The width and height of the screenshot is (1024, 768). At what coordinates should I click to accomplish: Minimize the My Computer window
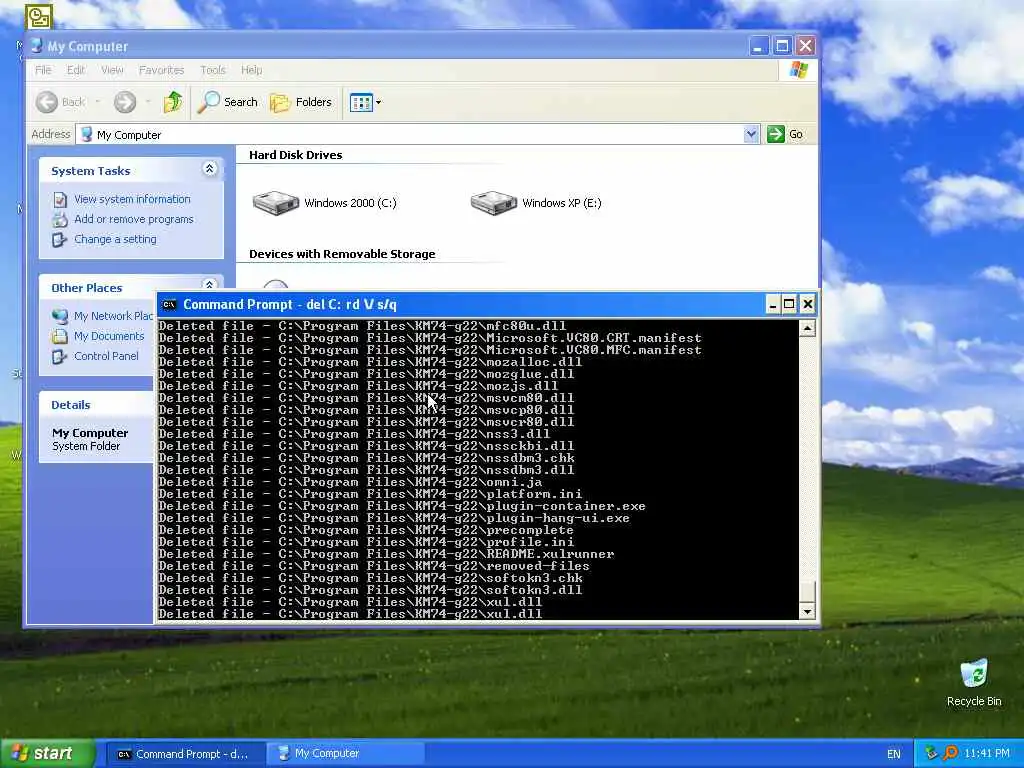click(x=758, y=46)
